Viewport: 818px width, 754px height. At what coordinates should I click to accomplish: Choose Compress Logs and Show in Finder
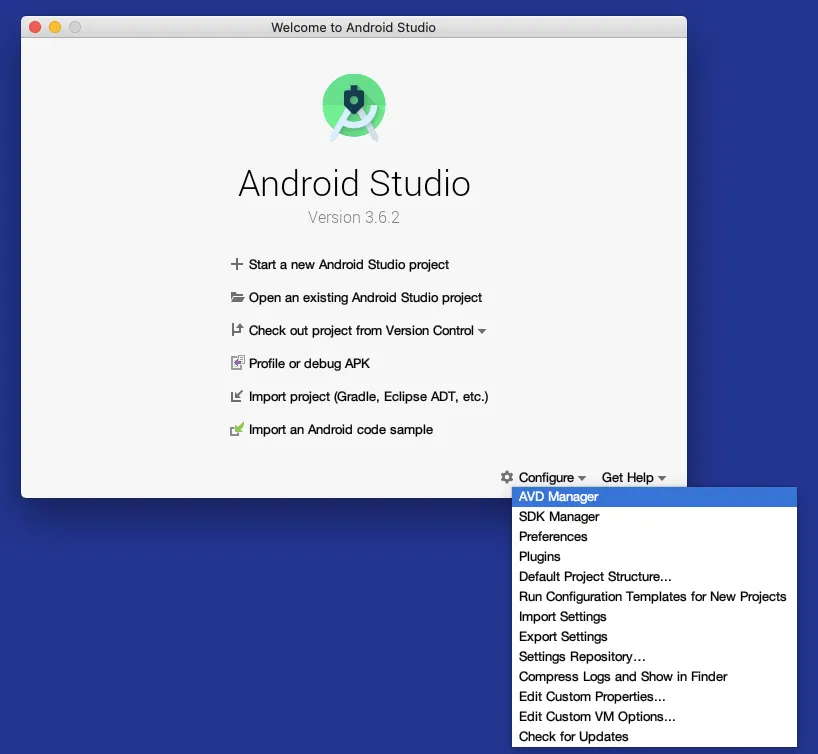tap(654, 677)
